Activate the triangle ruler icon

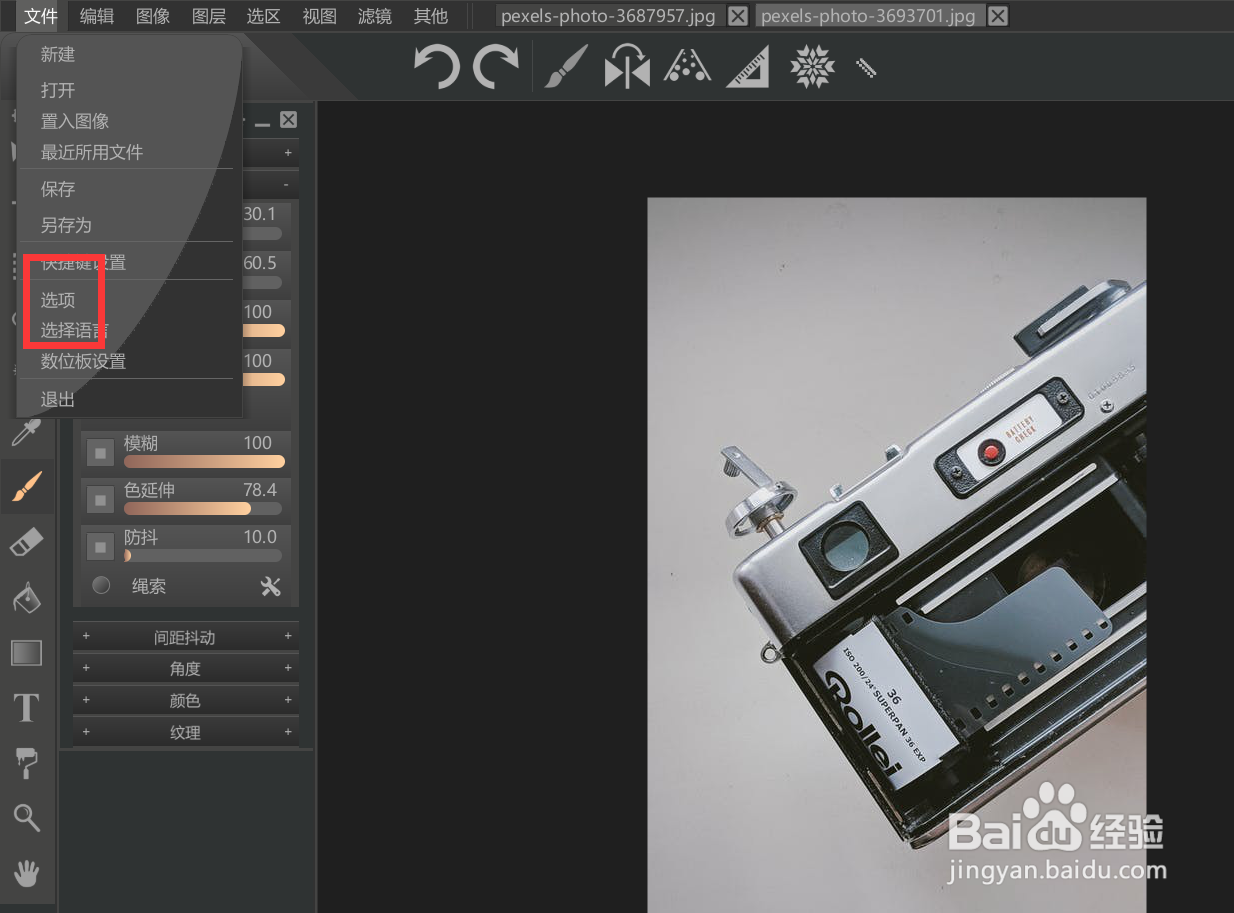click(748, 67)
